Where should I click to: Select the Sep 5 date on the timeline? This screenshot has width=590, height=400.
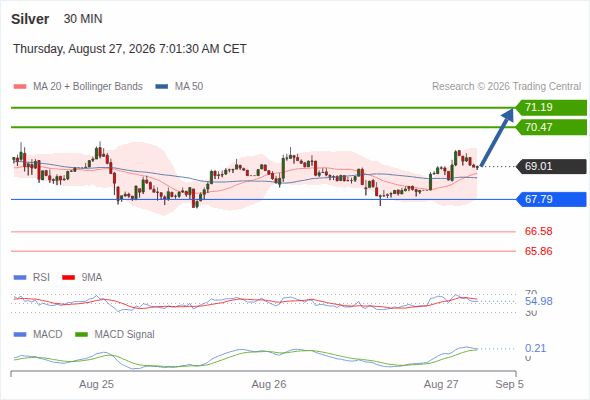tap(509, 385)
